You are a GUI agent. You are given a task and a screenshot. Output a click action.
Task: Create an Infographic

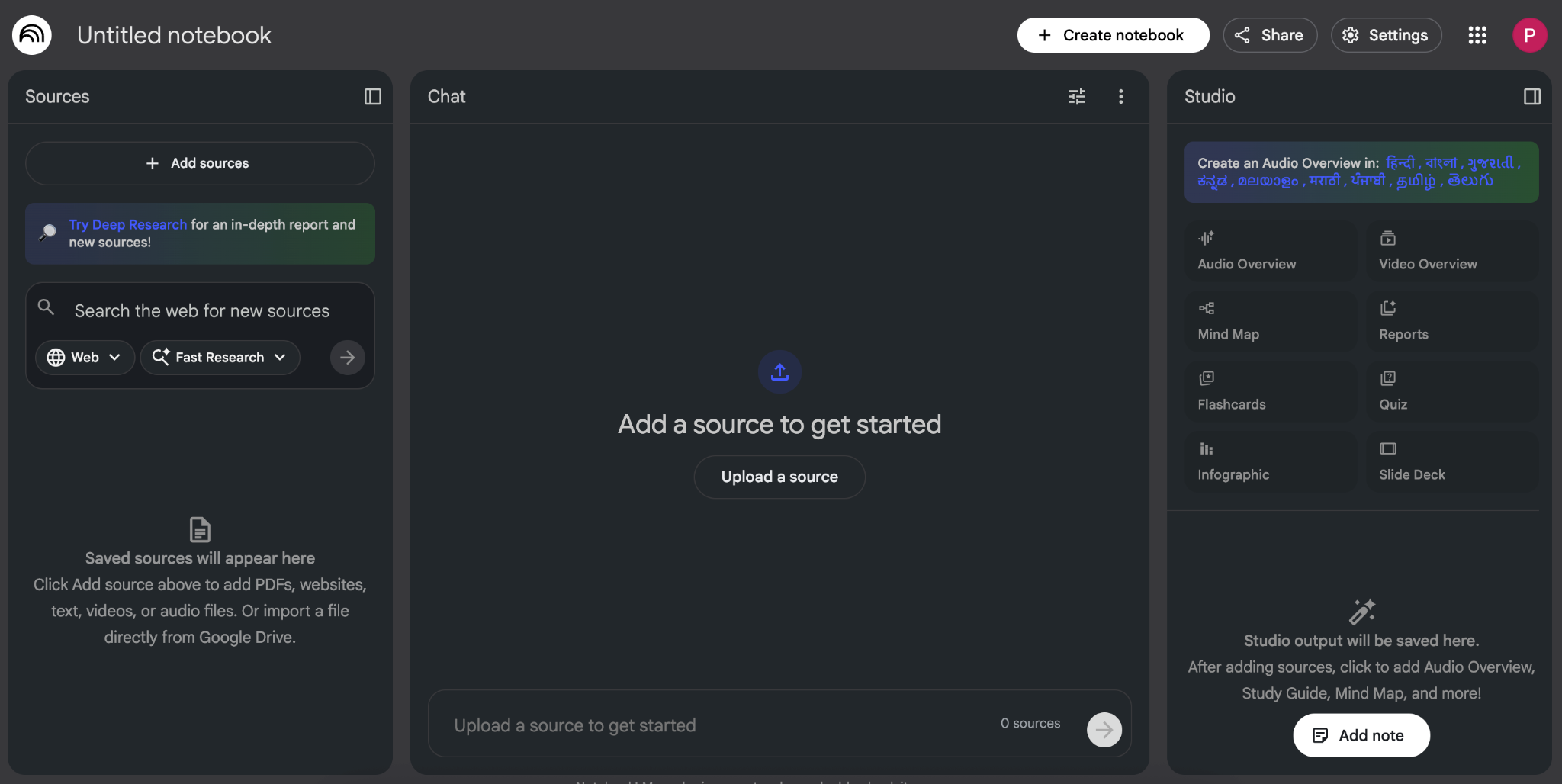[x=1270, y=462]
